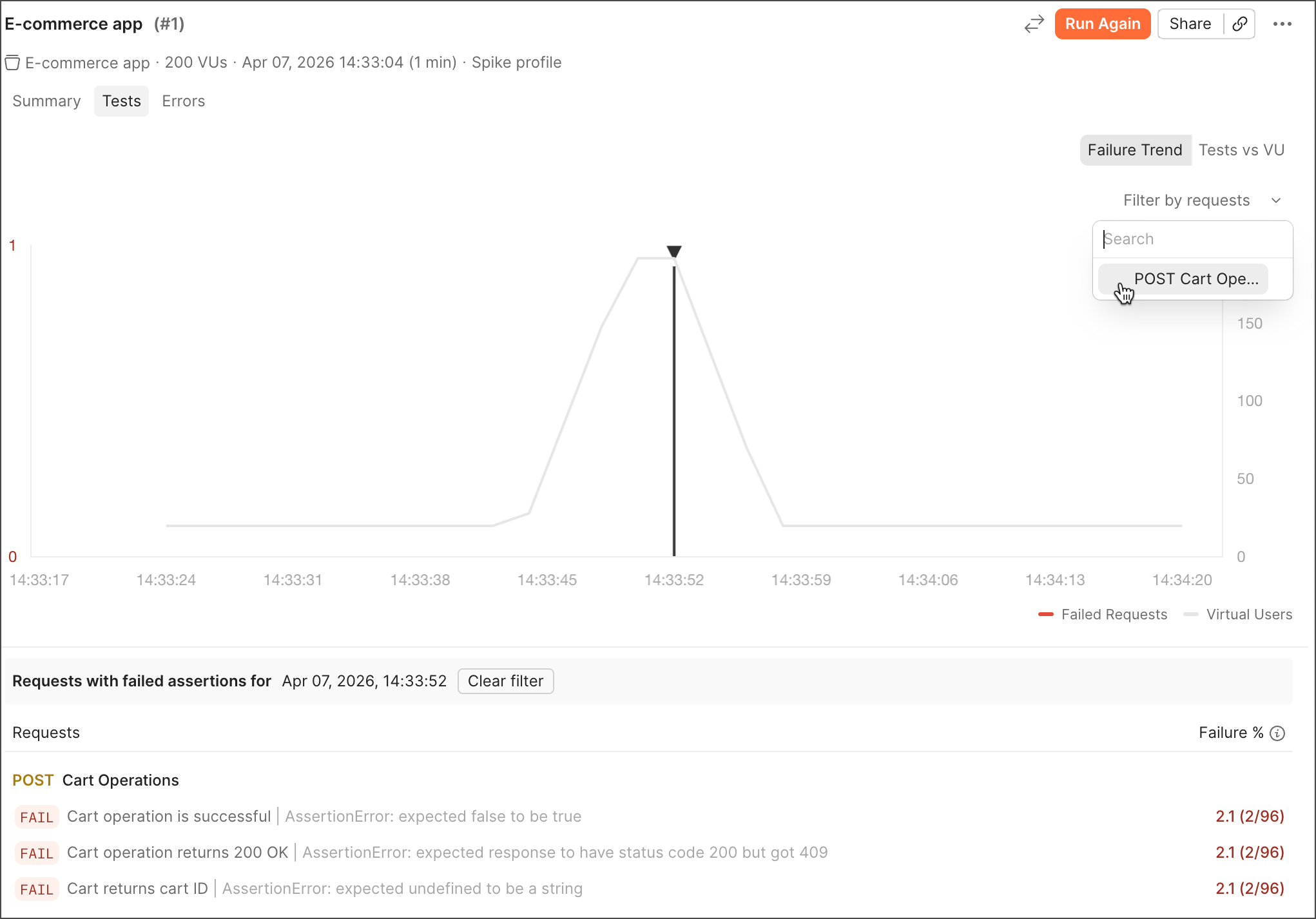Select the Failure Trend view
This screenshot has height=919, width=1316.
click(1136, 150)
